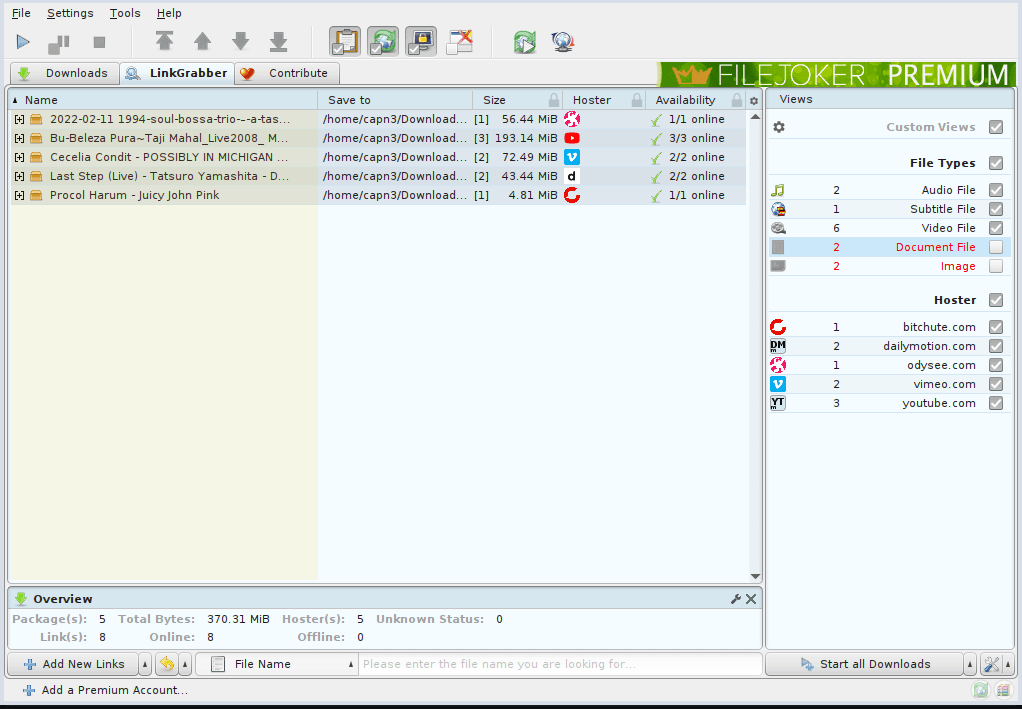Screen dimensions: 1022x709
Task: Open the File Name search type dropdown
Action: 350,663
